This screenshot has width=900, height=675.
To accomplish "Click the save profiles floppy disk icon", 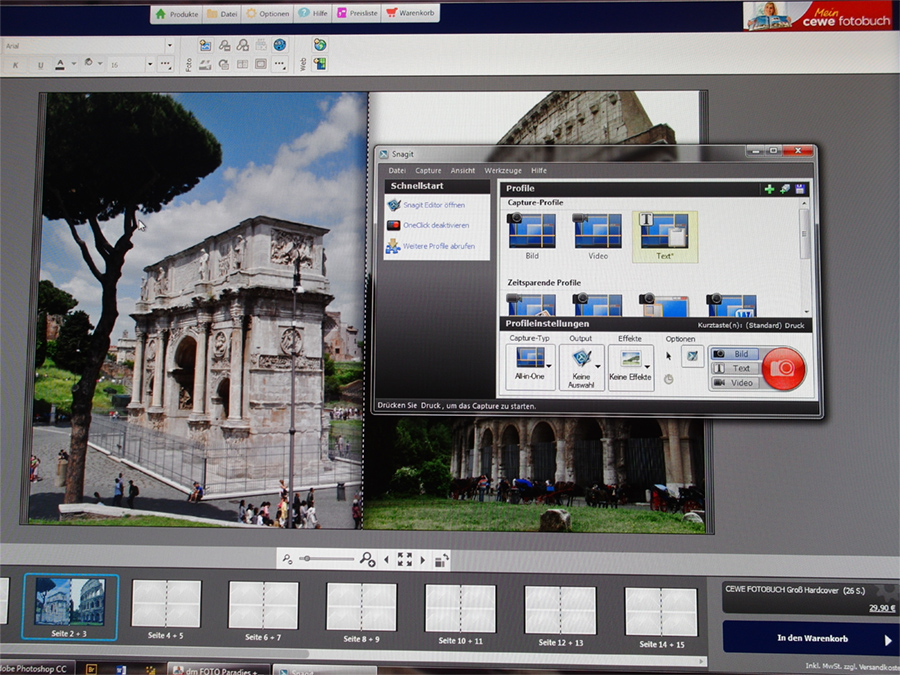I will click(800, 188).
